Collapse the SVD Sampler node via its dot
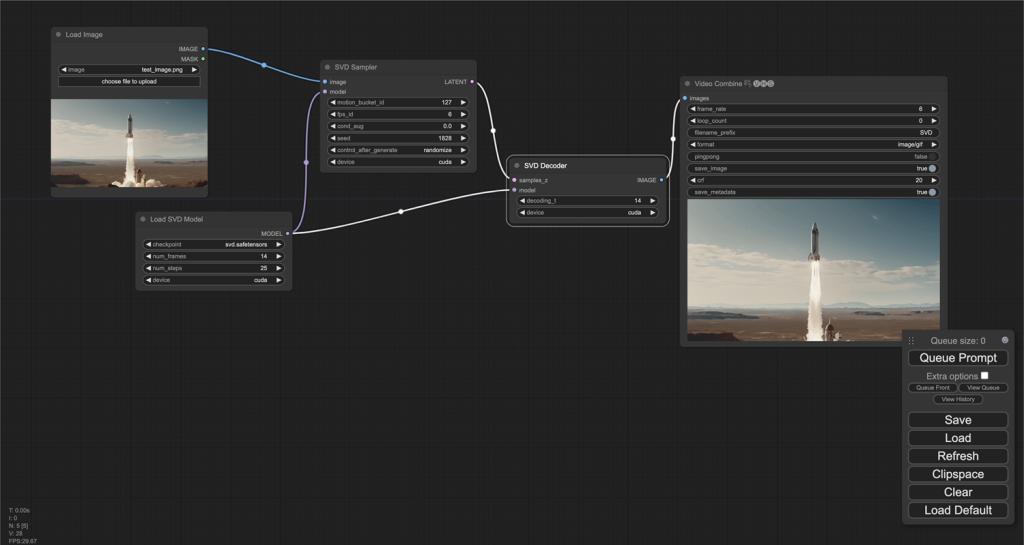Viewport: 1024px width, 545px height. [x=327, y=67]
